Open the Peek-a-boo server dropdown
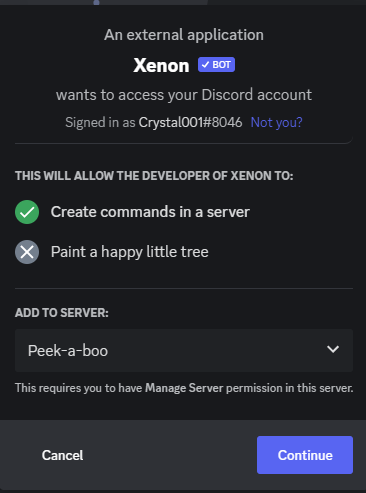Image resolution: width=366 pixels, height=493 pixels. pyautogui.click(x=184, y=350)
